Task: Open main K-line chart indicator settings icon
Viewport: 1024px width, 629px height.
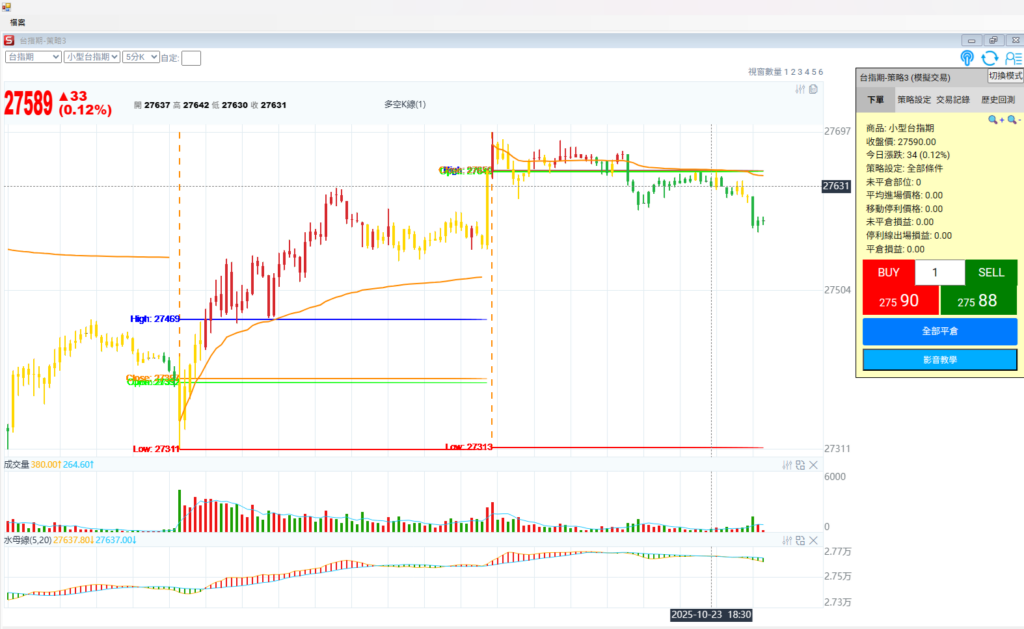Action: (x=800, y=89)
